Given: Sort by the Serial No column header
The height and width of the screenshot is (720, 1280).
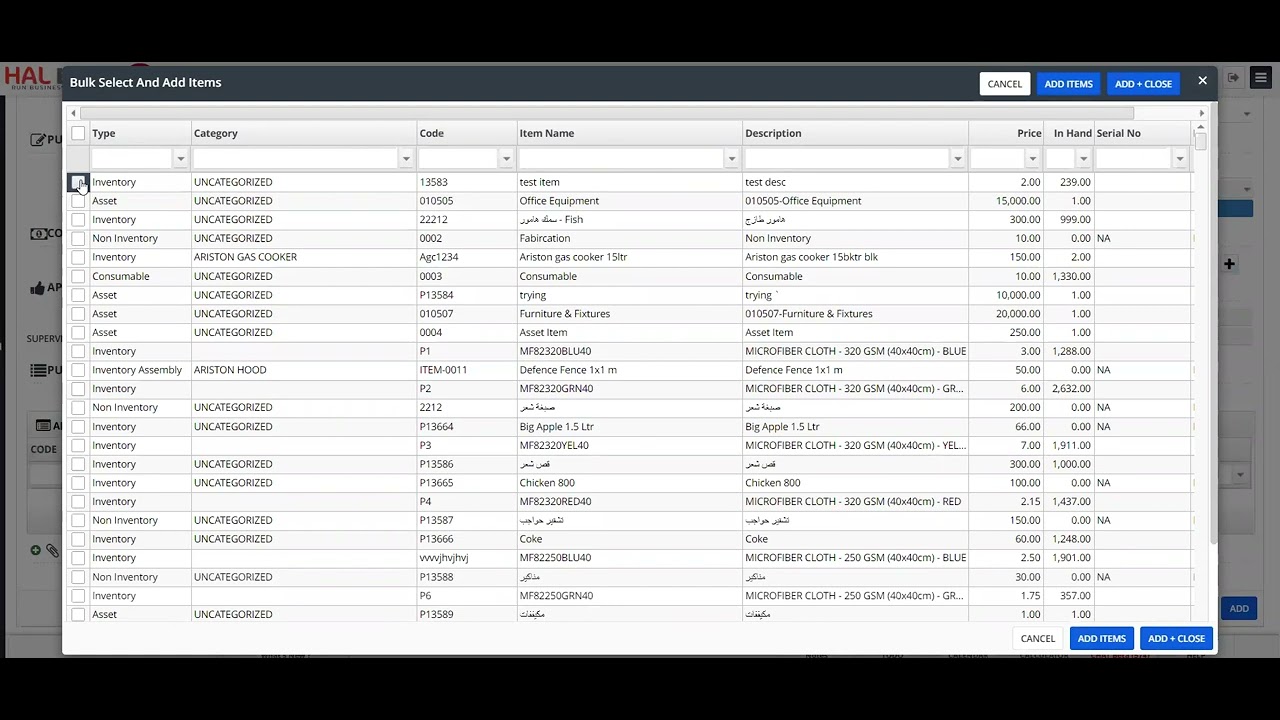Looking at the screenshot, I should (1143, 133).
